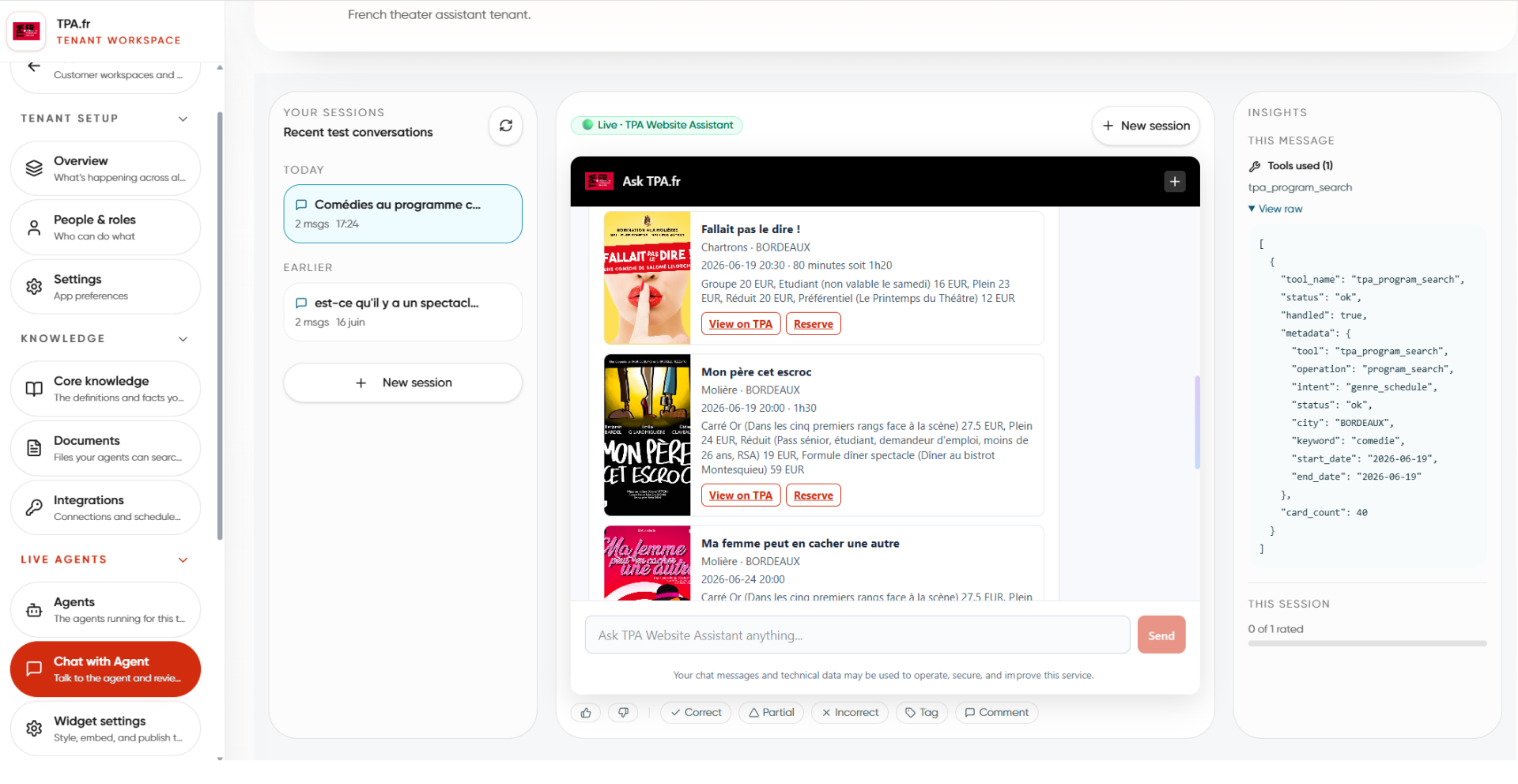Add a Tag to the response
1518x784 pixels.
(x=922, y=713)
